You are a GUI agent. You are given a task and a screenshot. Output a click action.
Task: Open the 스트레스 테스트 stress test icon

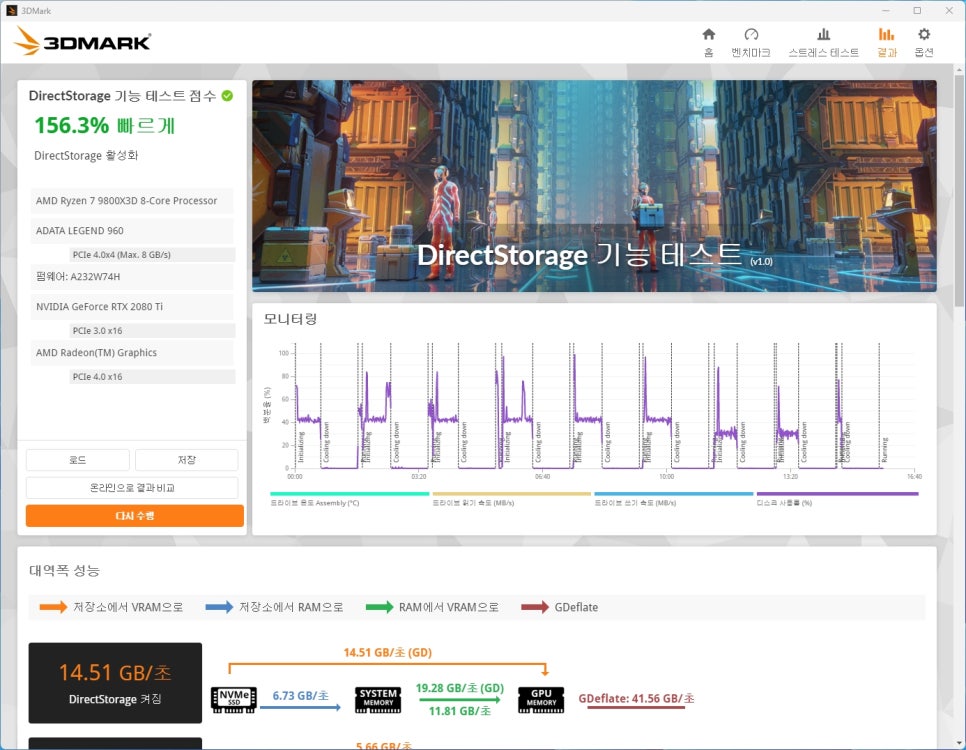click(x=823, y=35)
